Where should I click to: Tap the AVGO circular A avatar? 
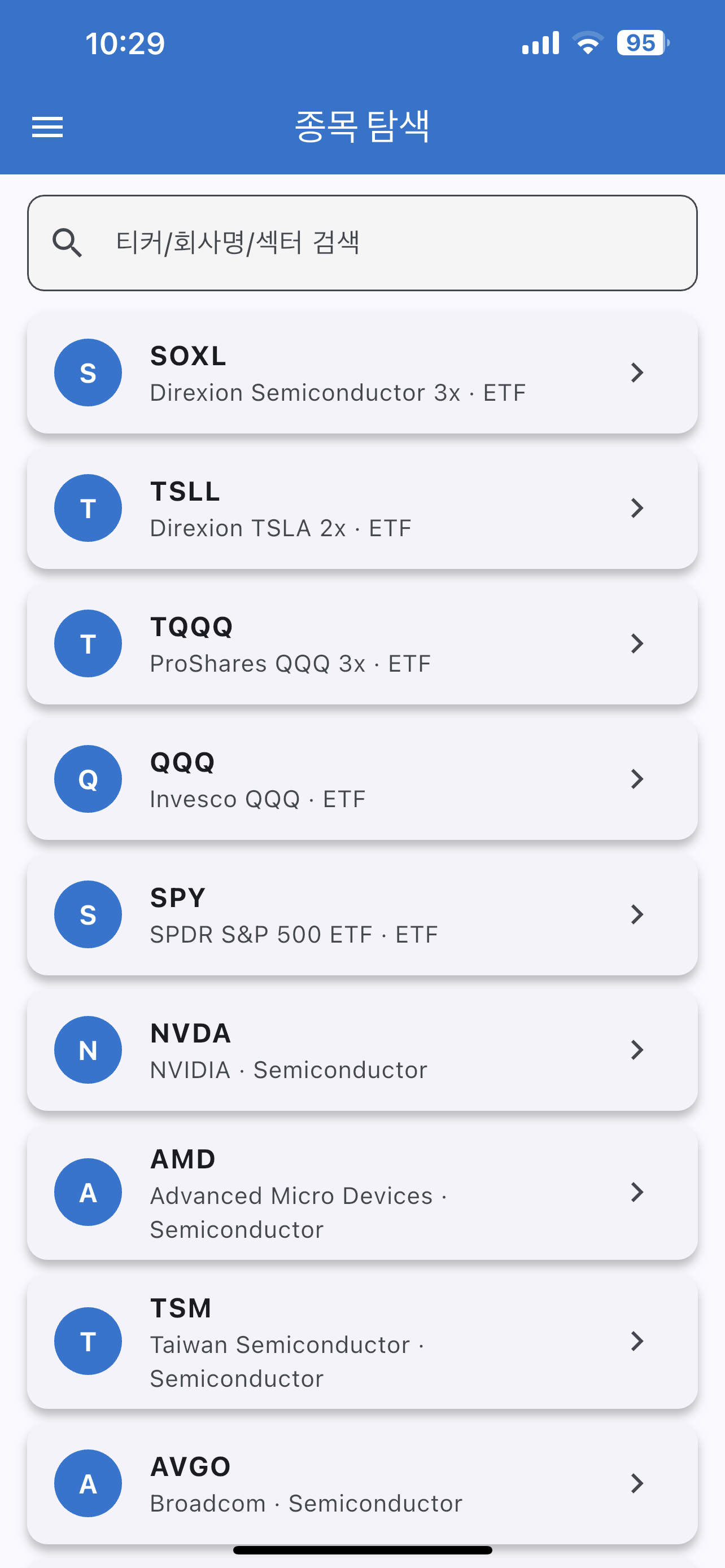[x=88, y=1483]
